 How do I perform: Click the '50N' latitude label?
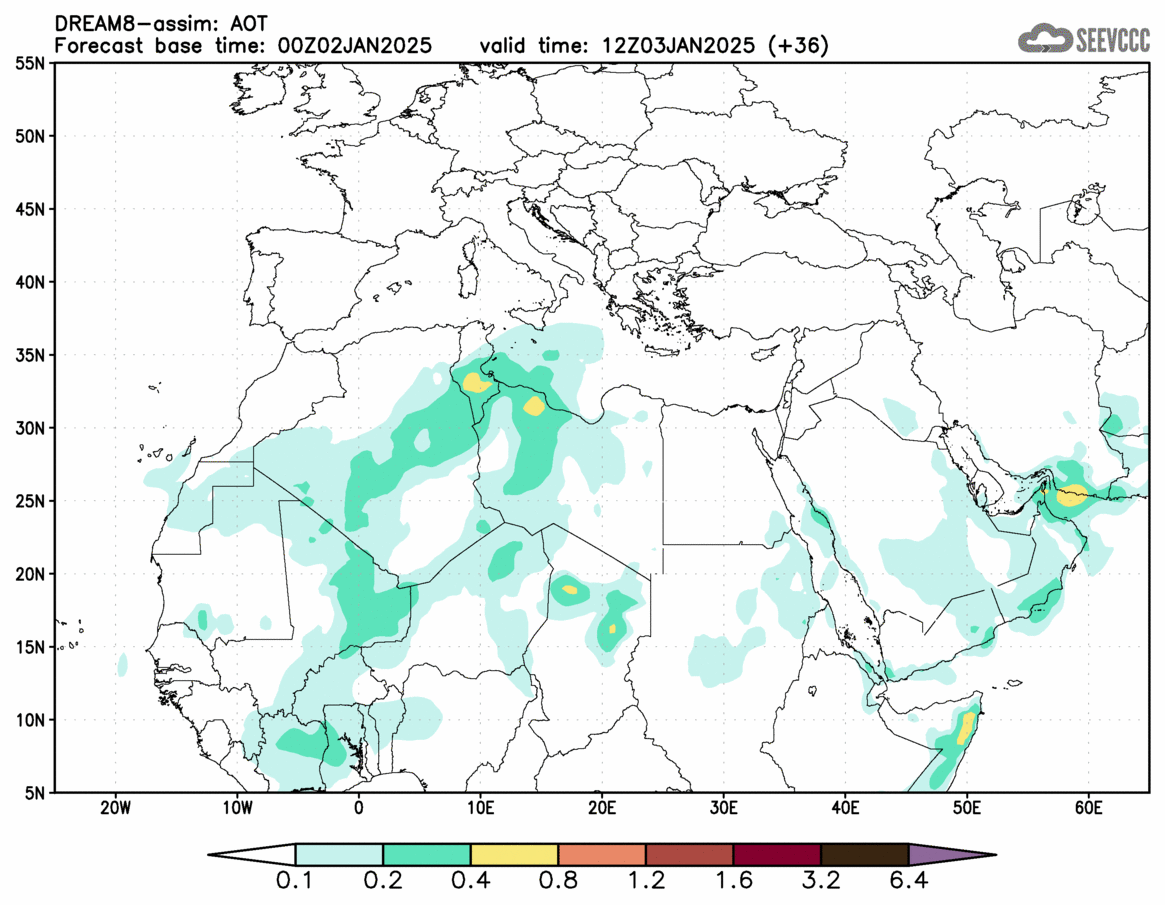click(x=30, y=137)
